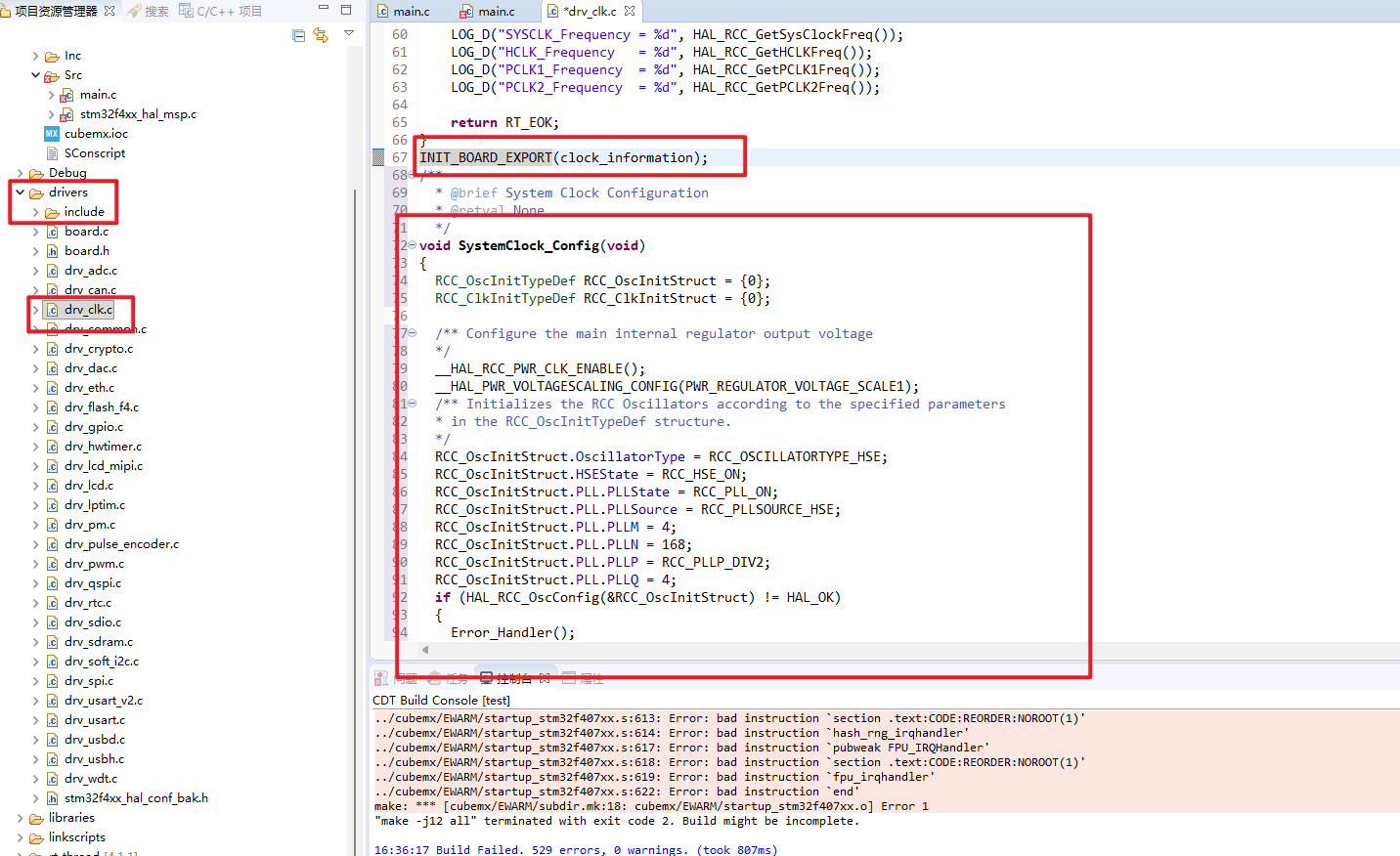1400x856 pixels.
Task: Select drv_gpio.c file
Action: (x=94, y=427)
